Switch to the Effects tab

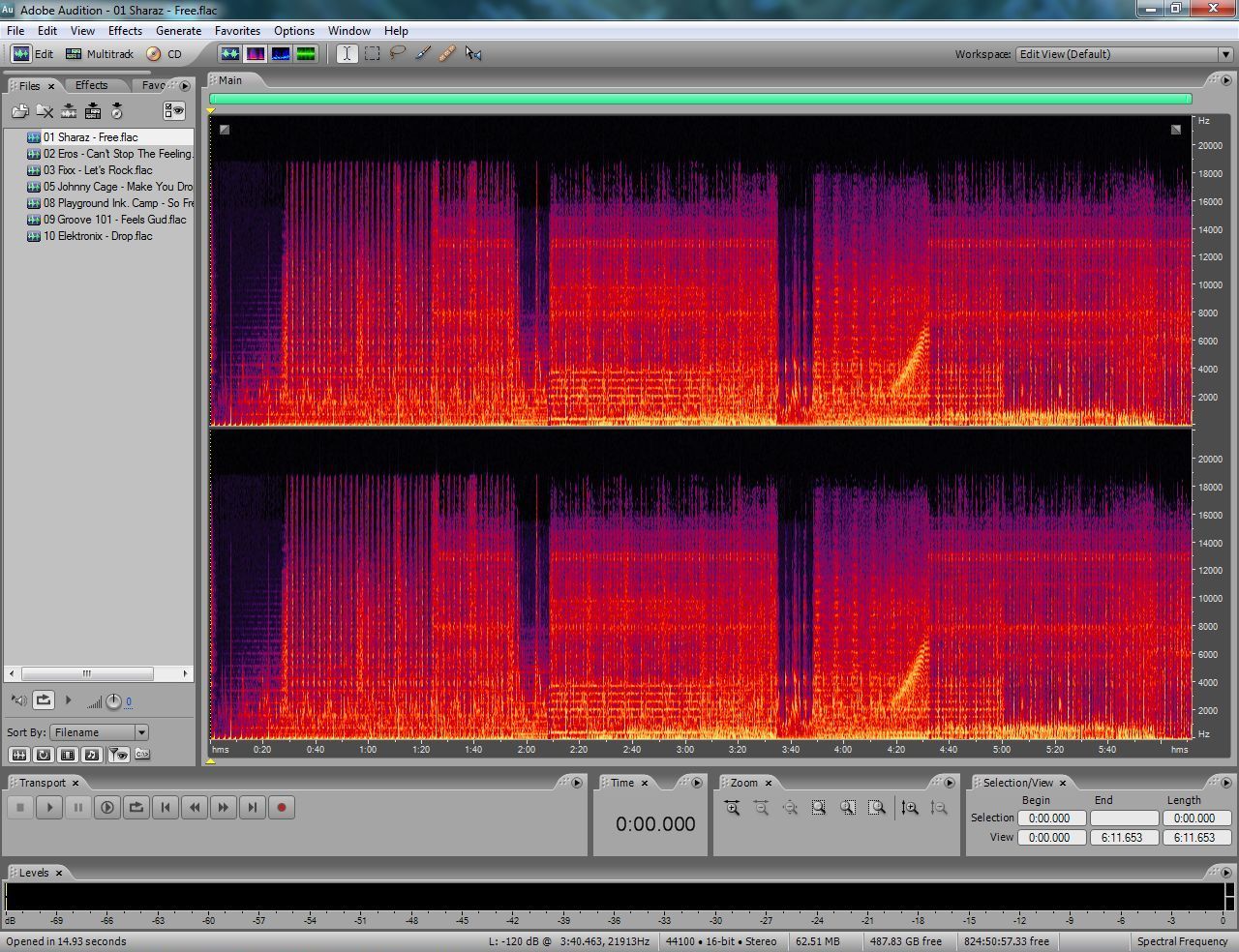(x=91, y=85)
